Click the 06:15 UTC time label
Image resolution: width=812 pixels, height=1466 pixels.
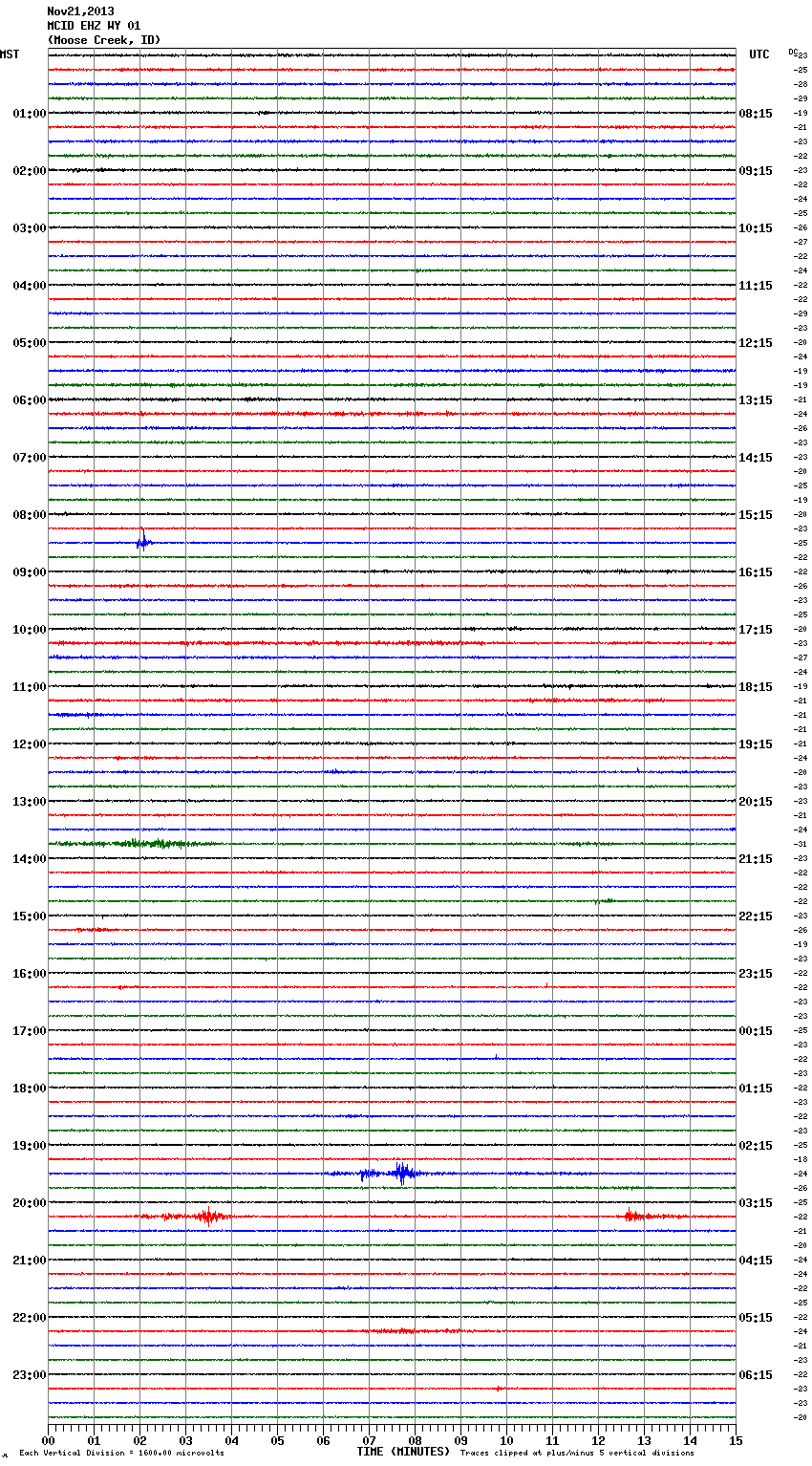coord(756,1375)
